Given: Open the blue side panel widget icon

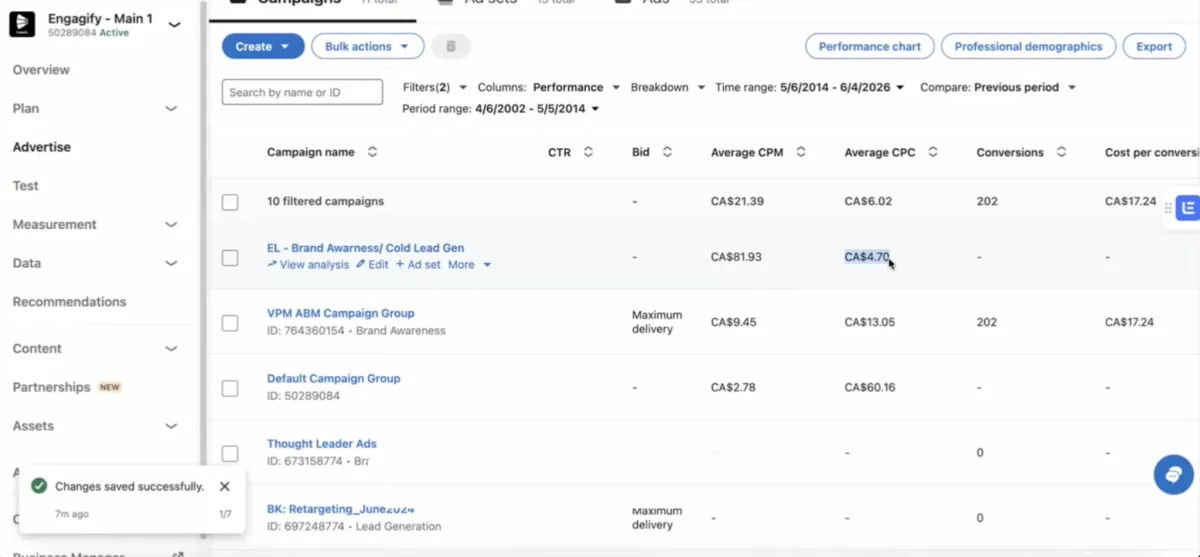Looking at the screenshot, I should coord(1188,208).
